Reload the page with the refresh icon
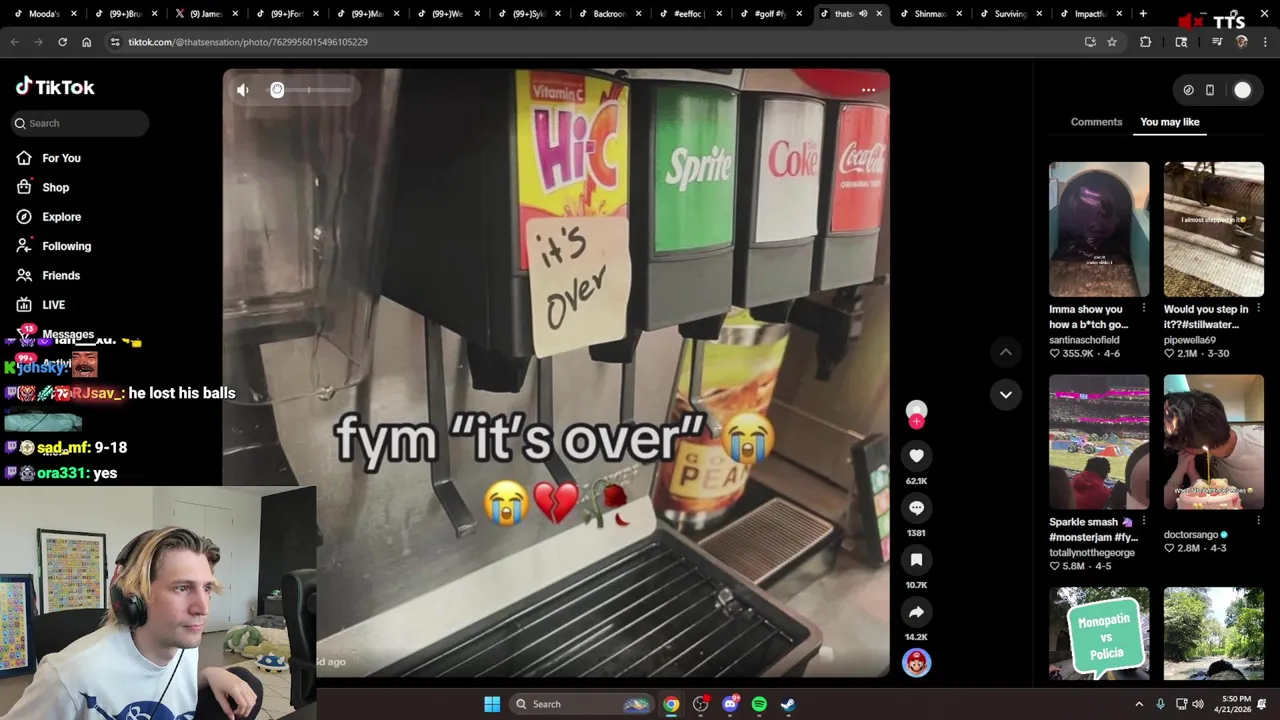 (x=62, y=42)
